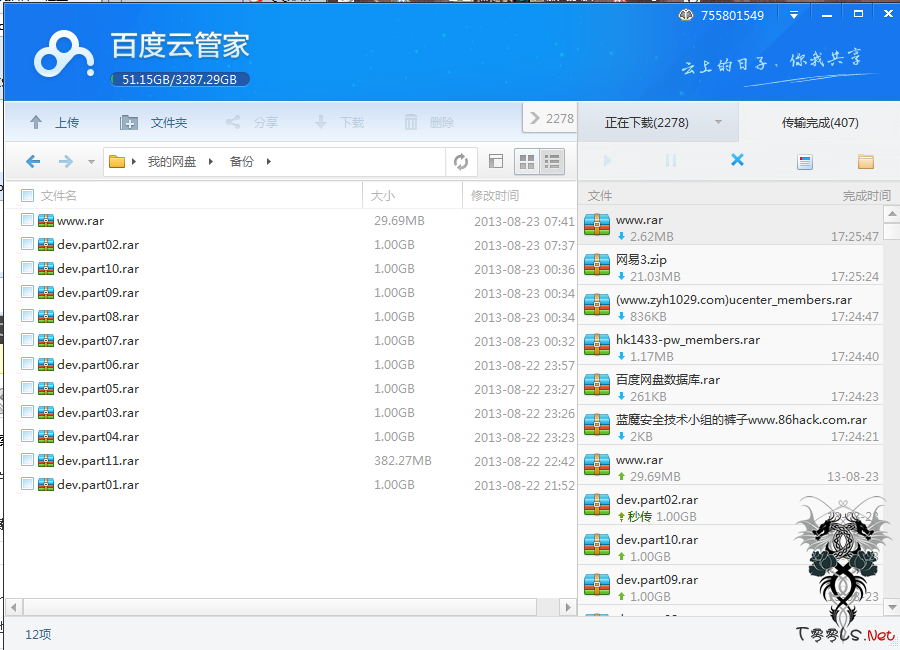Go back with the left arrow
Screen dimensions: 900x650
point(33,161)
